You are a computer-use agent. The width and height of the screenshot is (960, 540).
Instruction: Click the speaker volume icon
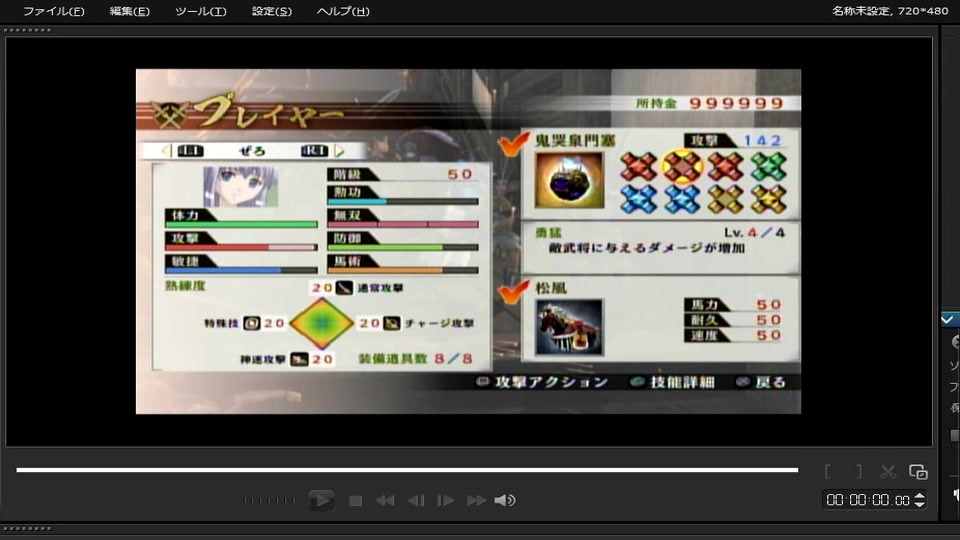pyautogui.click(x=504, y=501)
